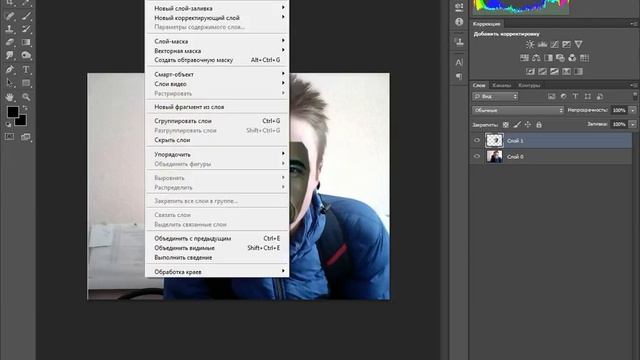Add Threshold adjustment
640x360 pixels.
[x=554, y=71]
